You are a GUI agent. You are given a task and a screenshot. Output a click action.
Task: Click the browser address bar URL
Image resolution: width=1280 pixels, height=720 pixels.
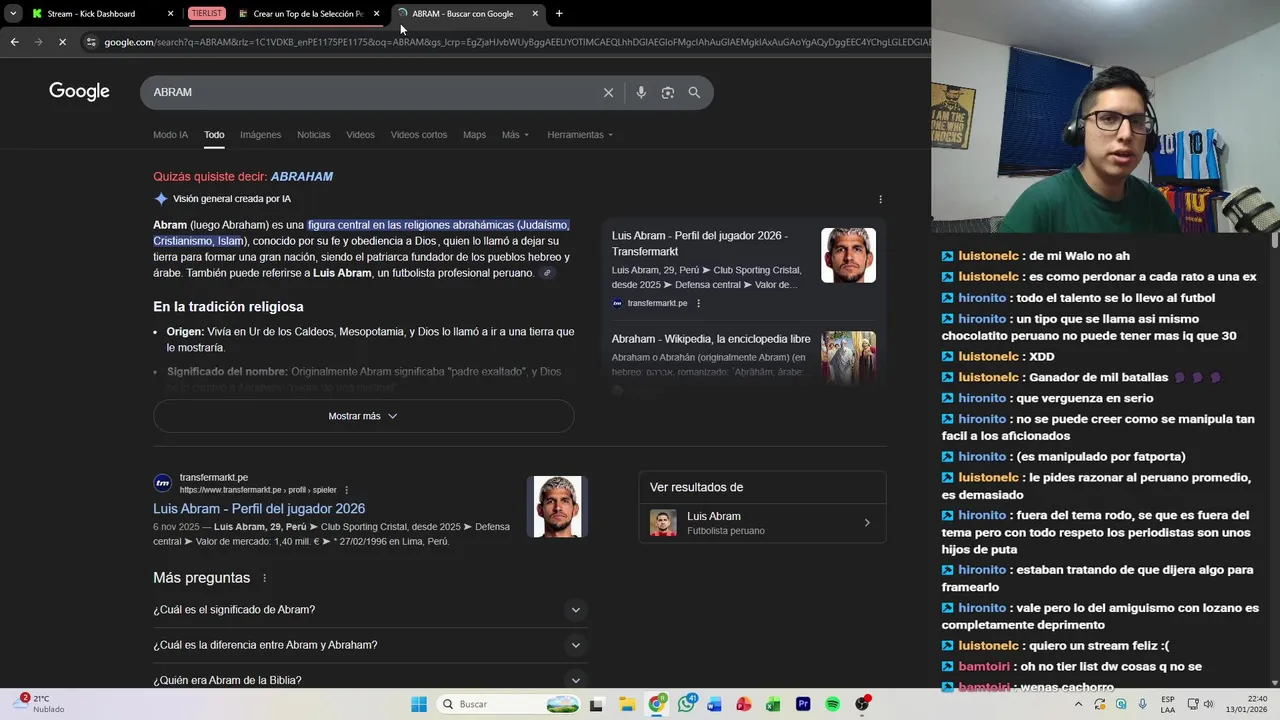coord(515,42)
